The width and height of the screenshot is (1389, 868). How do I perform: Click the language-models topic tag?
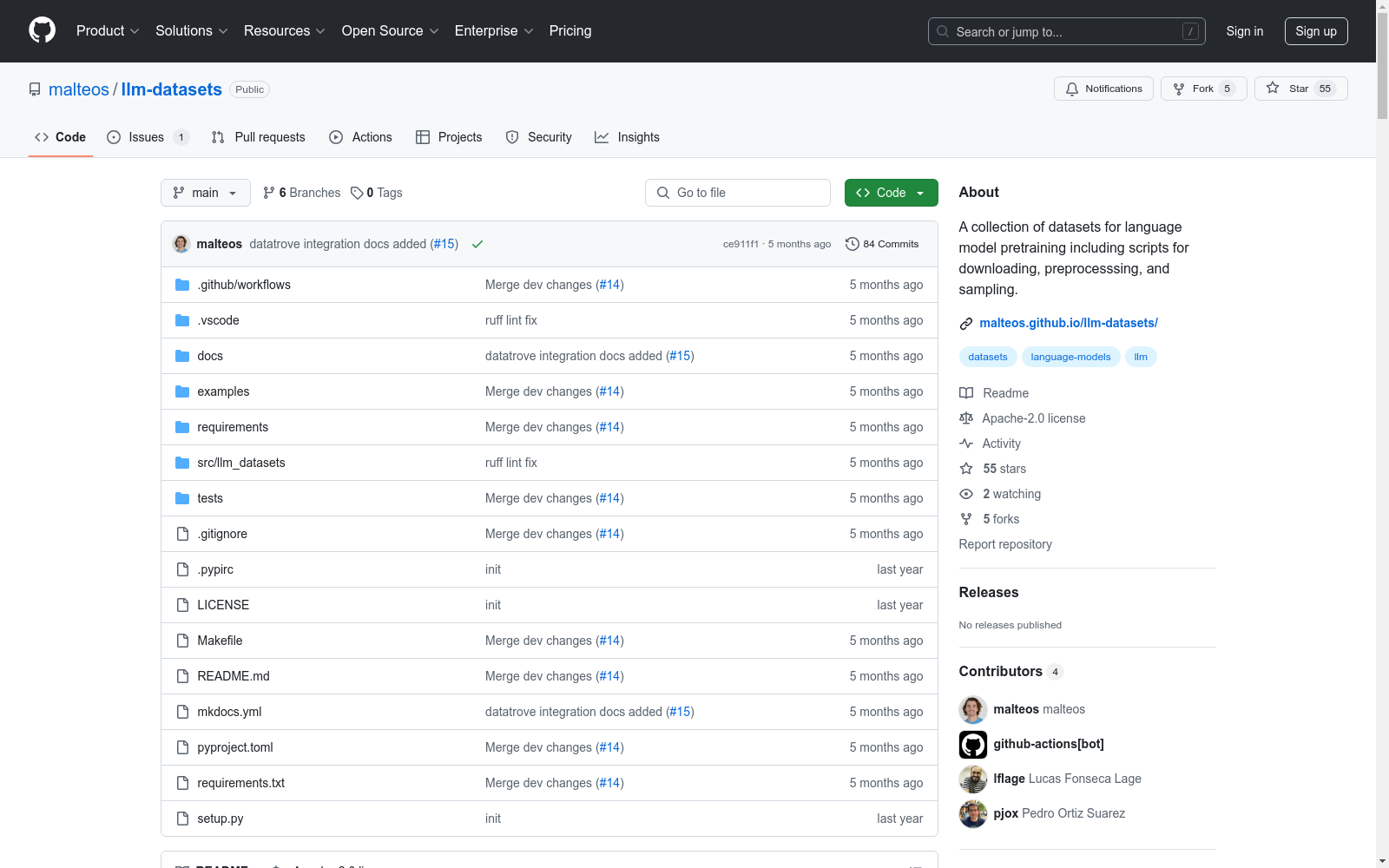(x=1070, y=357)
